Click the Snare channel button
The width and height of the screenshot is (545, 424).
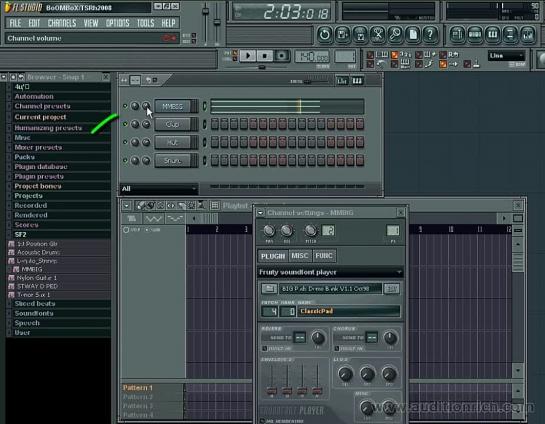click(x=172, y=161)
